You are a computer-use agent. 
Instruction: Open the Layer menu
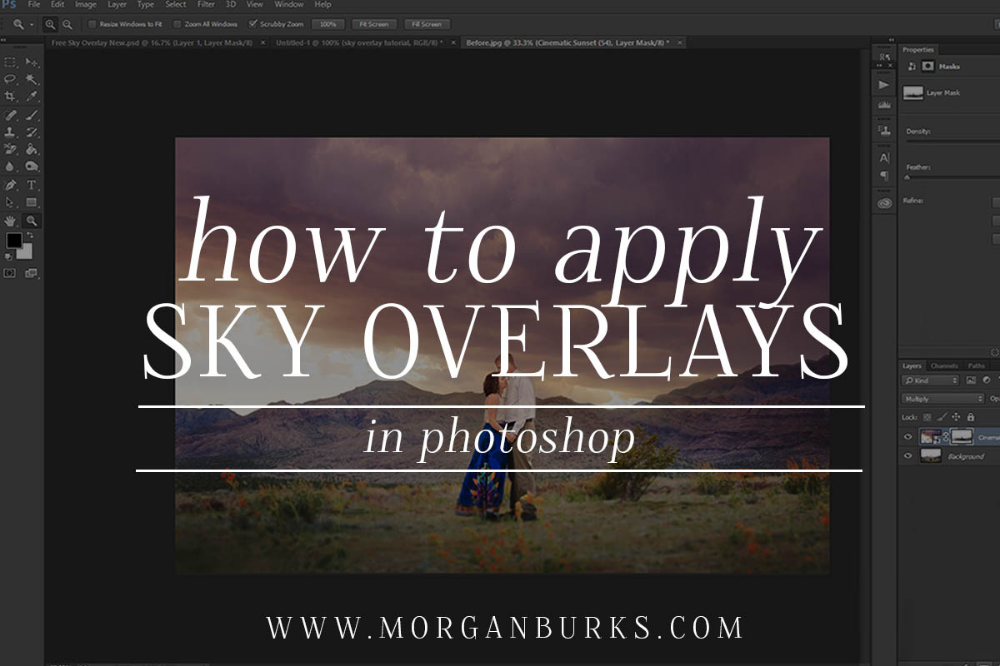117,4
